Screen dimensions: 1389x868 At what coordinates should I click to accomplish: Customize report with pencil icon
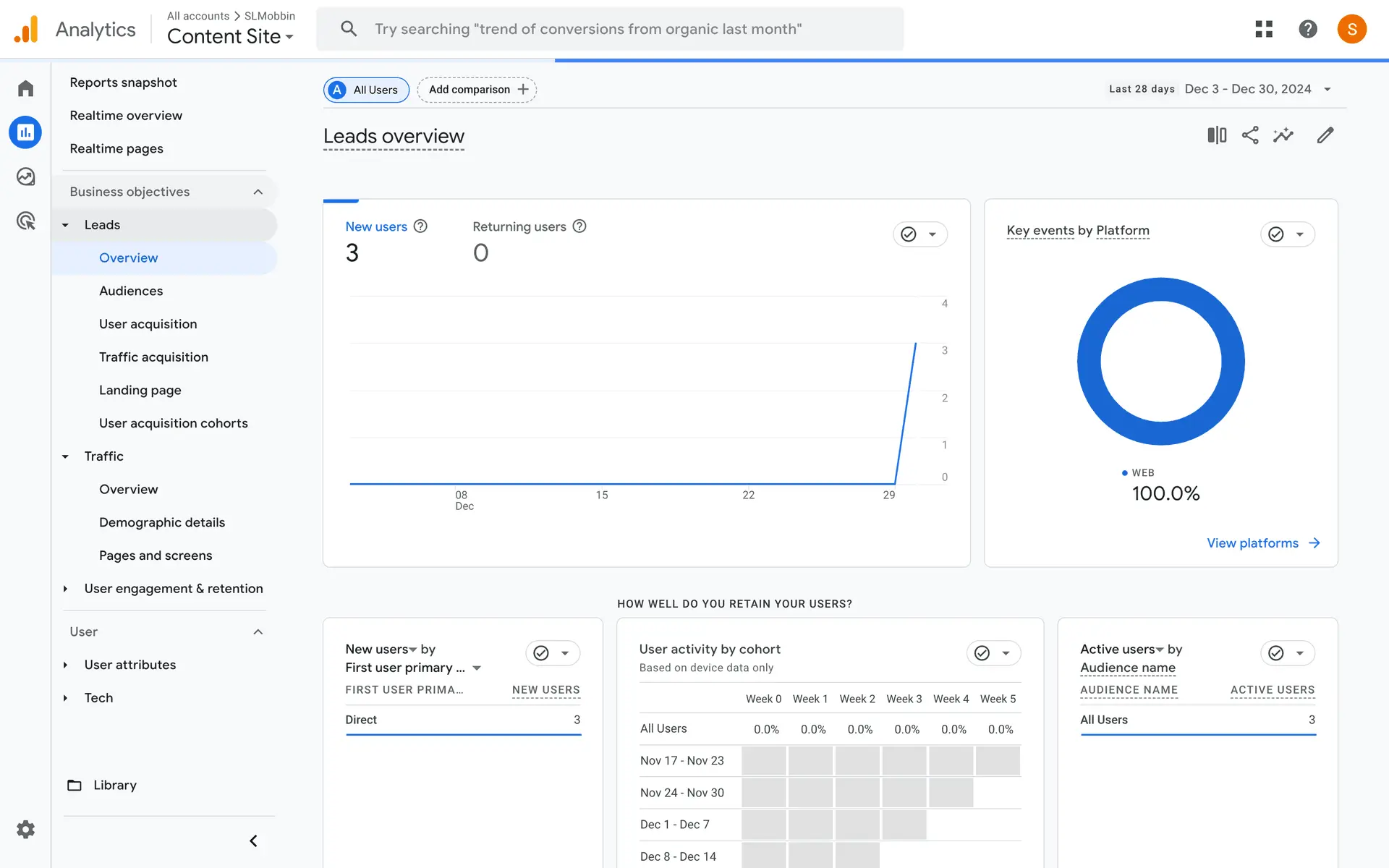1325,135
